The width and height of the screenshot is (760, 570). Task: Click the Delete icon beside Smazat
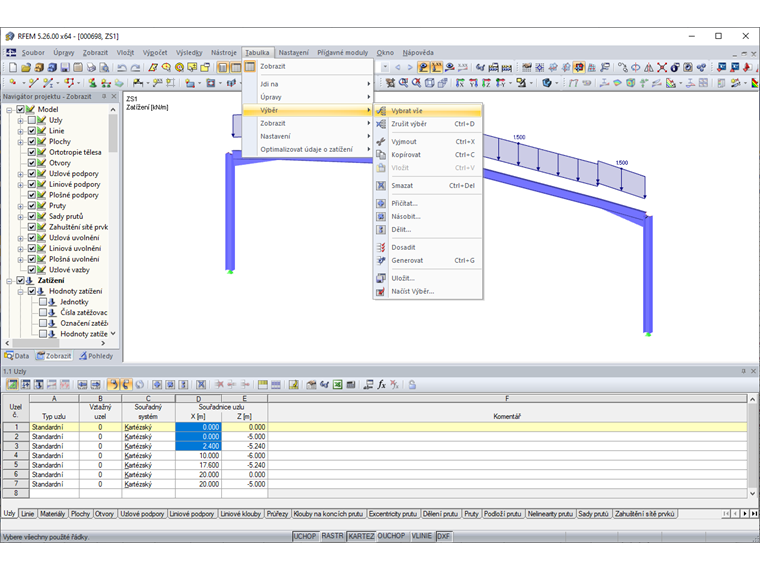tap(381, 185)
